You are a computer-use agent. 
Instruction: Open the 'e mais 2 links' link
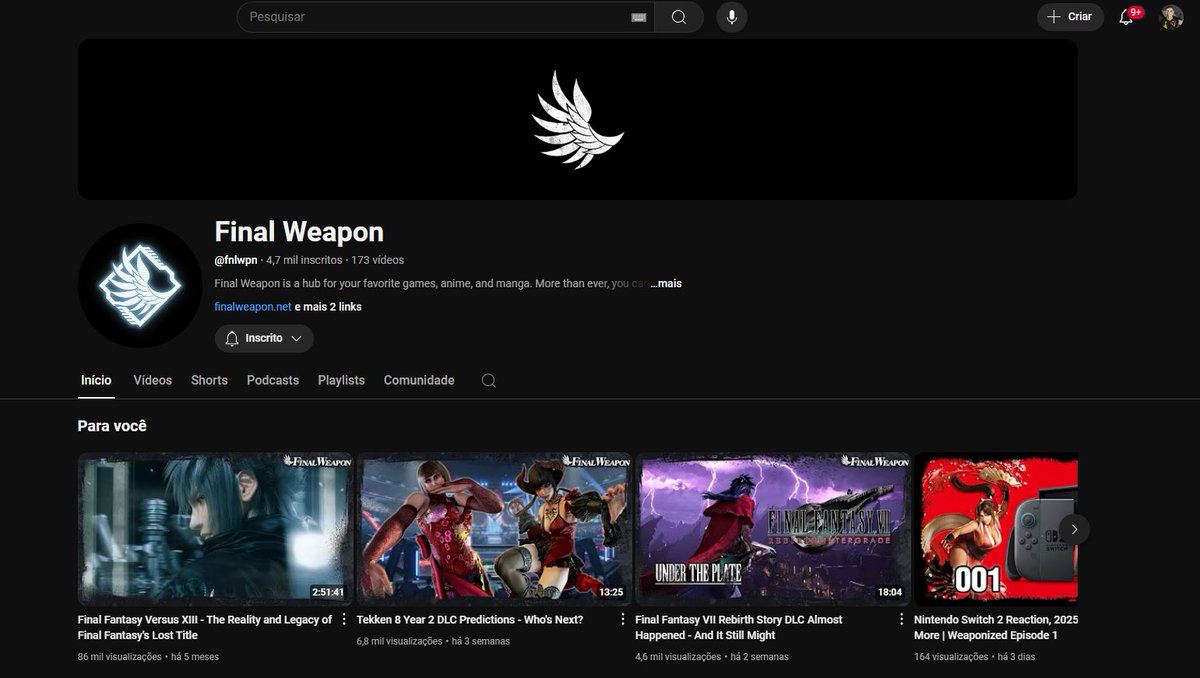[x=328, y=307]
